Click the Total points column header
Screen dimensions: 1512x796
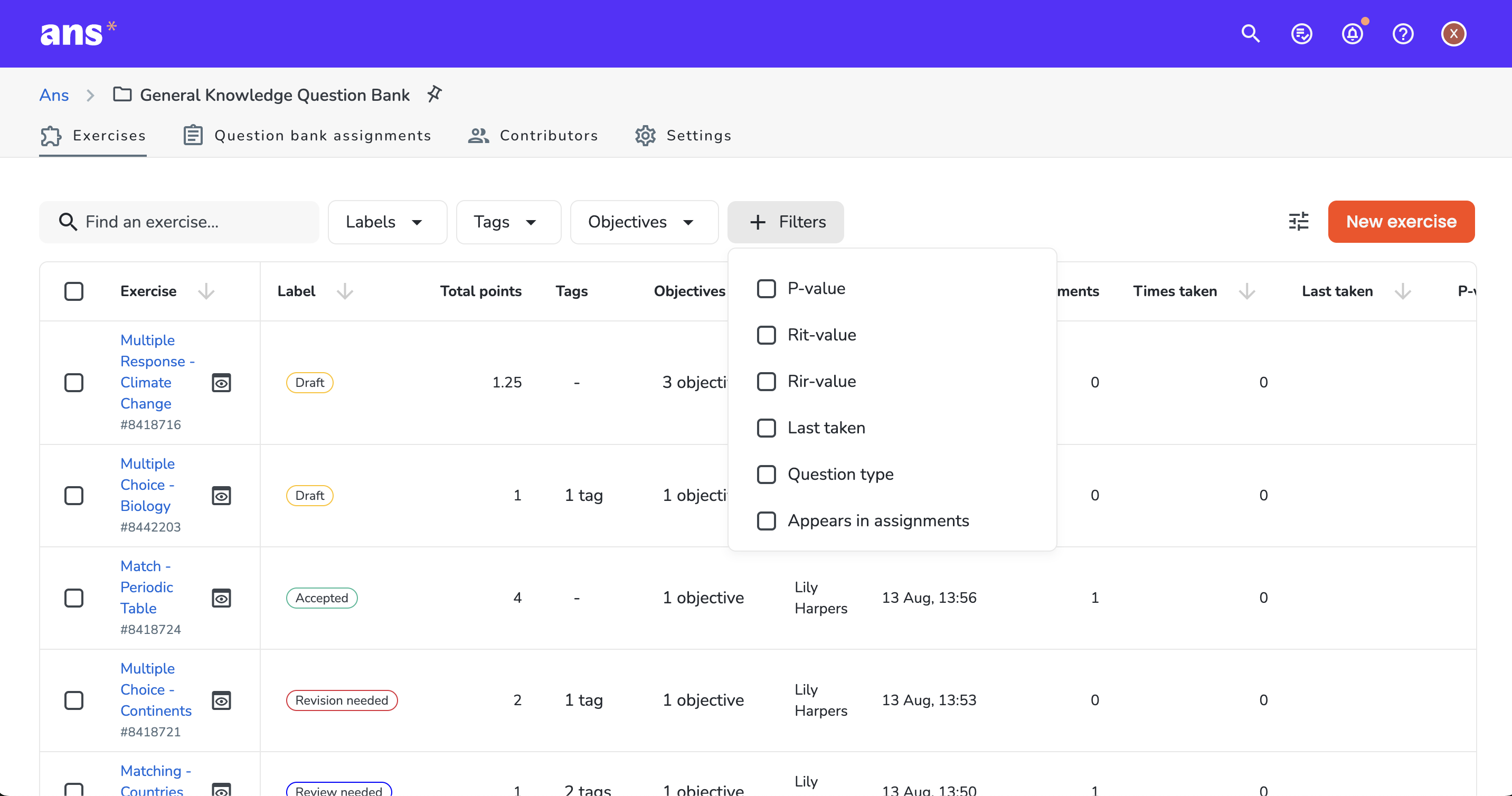[480, 291]
